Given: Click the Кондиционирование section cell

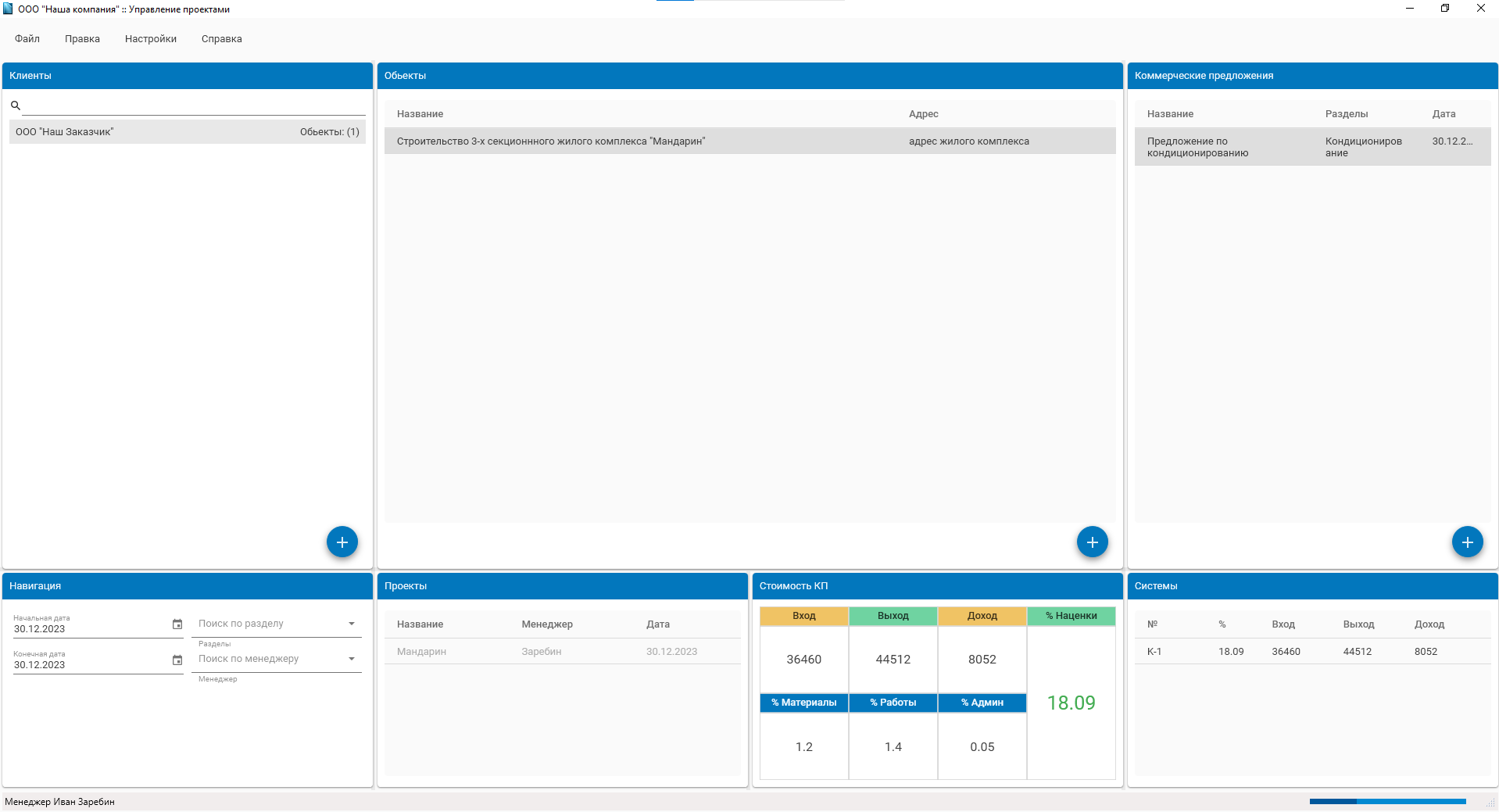Looking at the screenshot, I should point(1364,147).
